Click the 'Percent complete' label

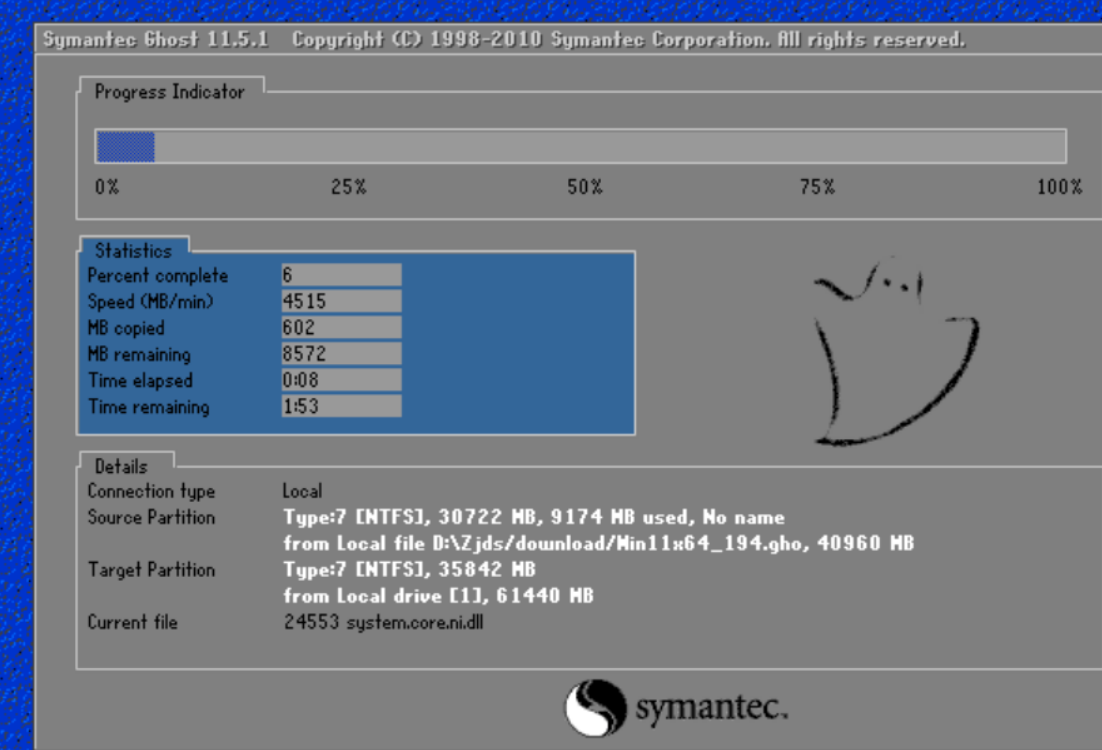point(157,276)
